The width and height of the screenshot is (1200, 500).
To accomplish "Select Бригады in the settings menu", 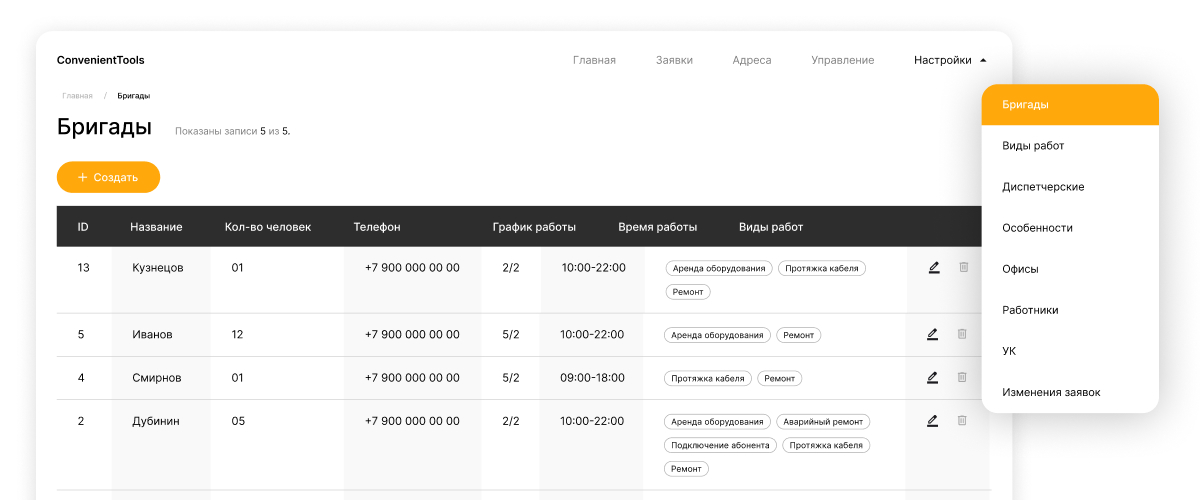I will [x=1070, y=104].
